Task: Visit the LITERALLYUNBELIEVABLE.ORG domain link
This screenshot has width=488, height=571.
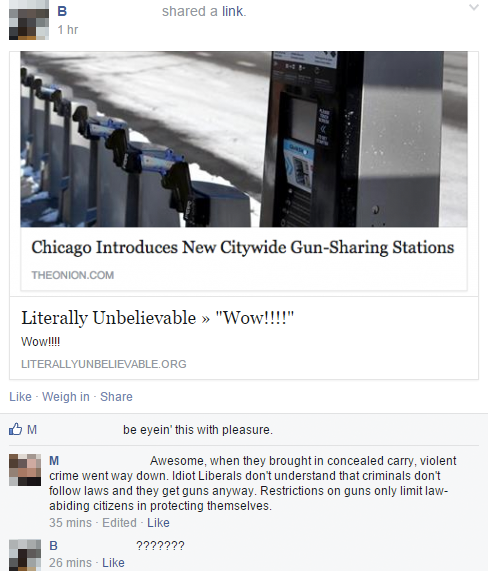Action: pos(104,364)
